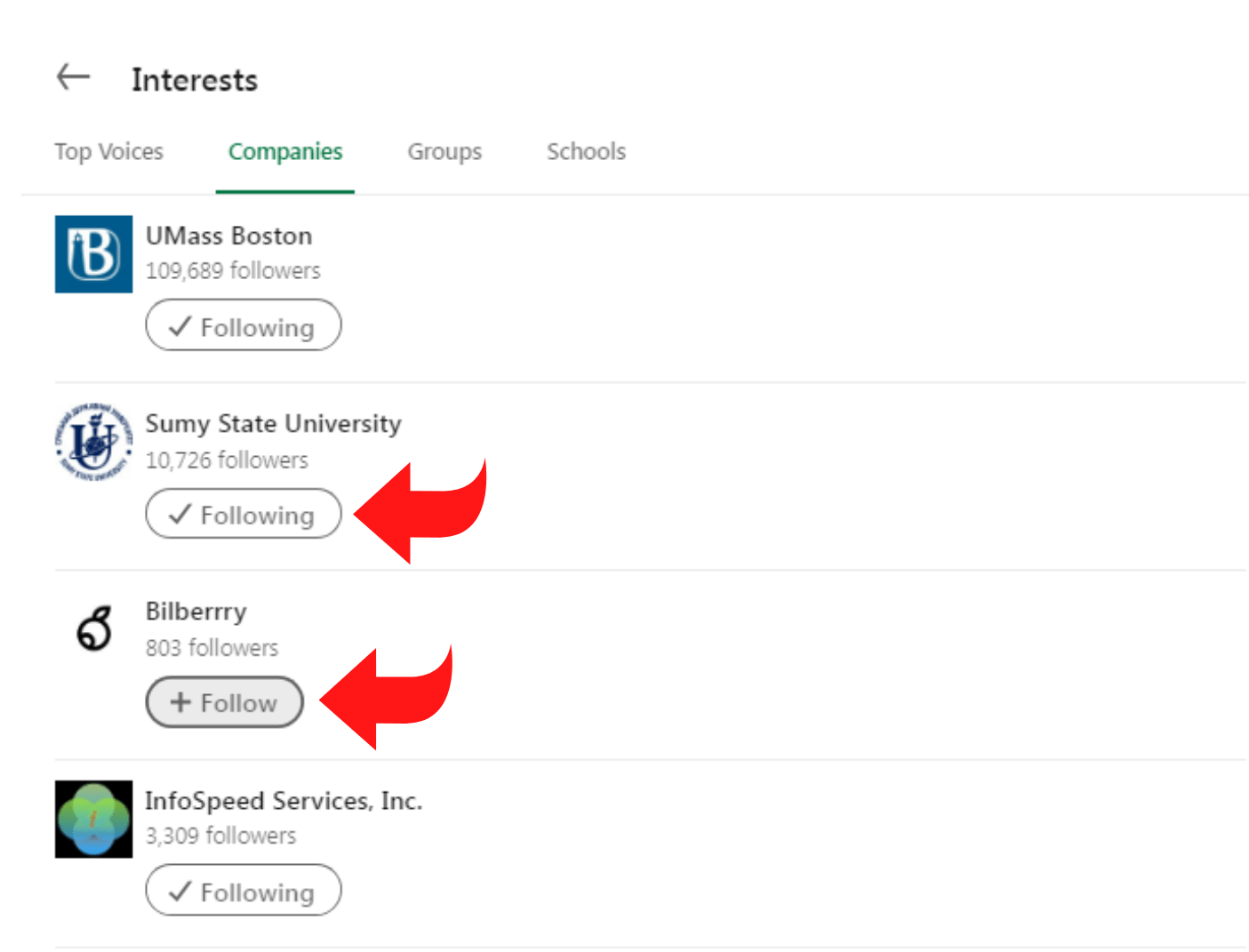Click the back arrow beside Interests
Viewport: 1249px width, 952px height.
point(73,77)
